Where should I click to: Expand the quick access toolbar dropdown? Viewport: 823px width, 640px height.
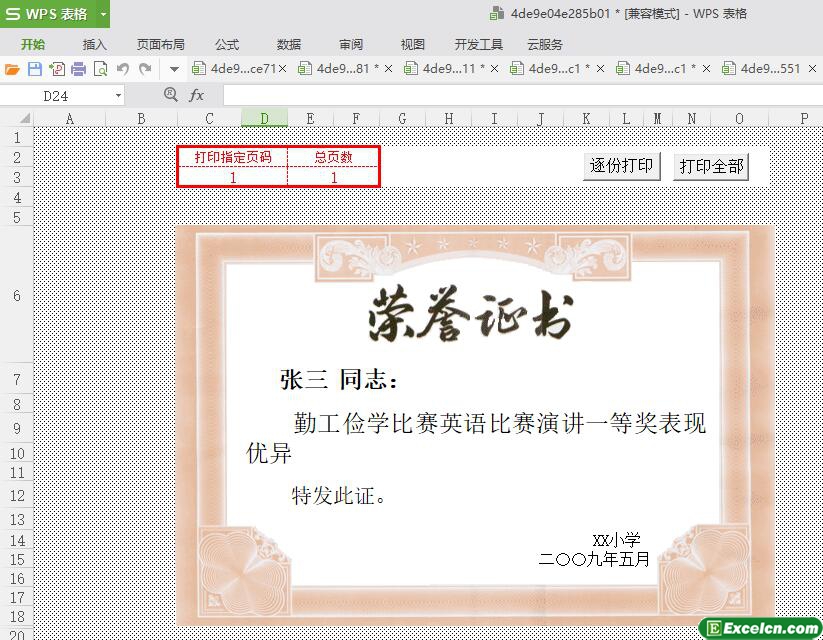174,69
